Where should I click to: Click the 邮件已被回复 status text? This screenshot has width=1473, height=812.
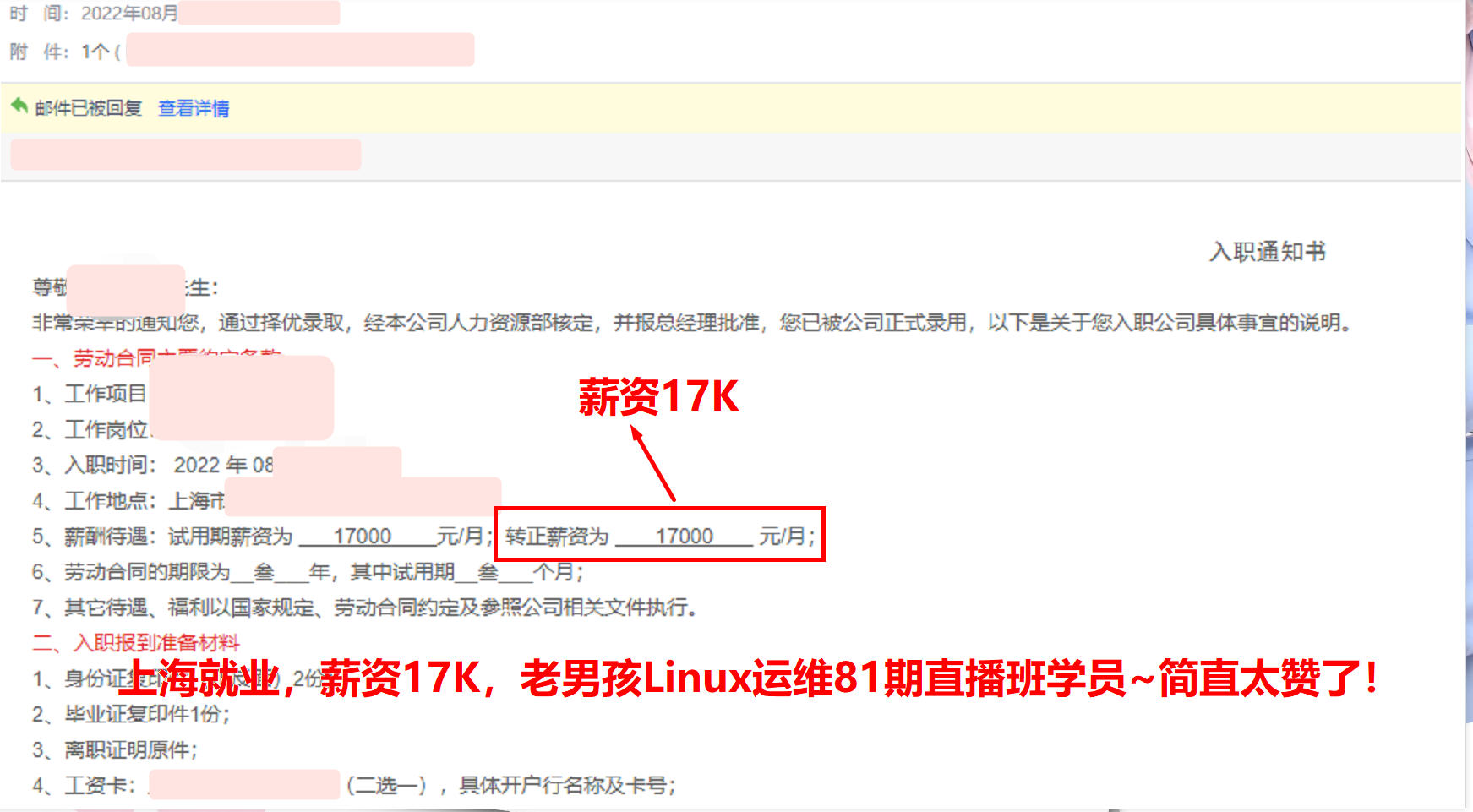(x=89, y=108)
